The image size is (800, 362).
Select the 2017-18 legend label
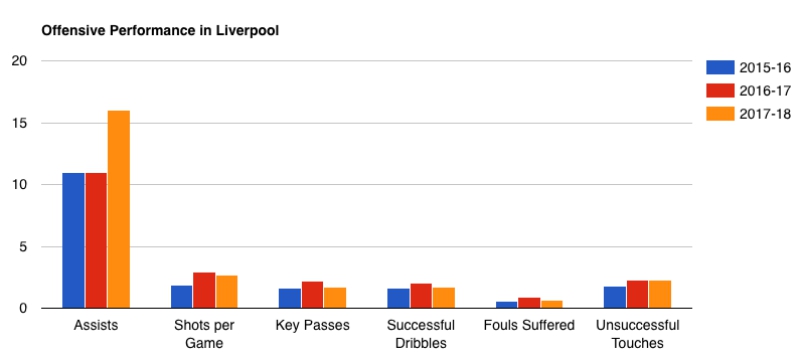tap(765, 114)
